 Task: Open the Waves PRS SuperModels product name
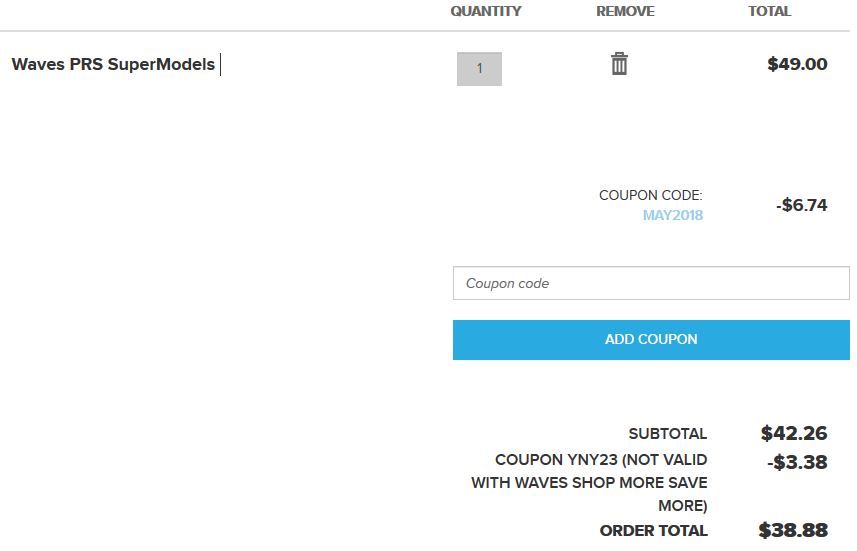pyautogui.click(x=113, y=65)
